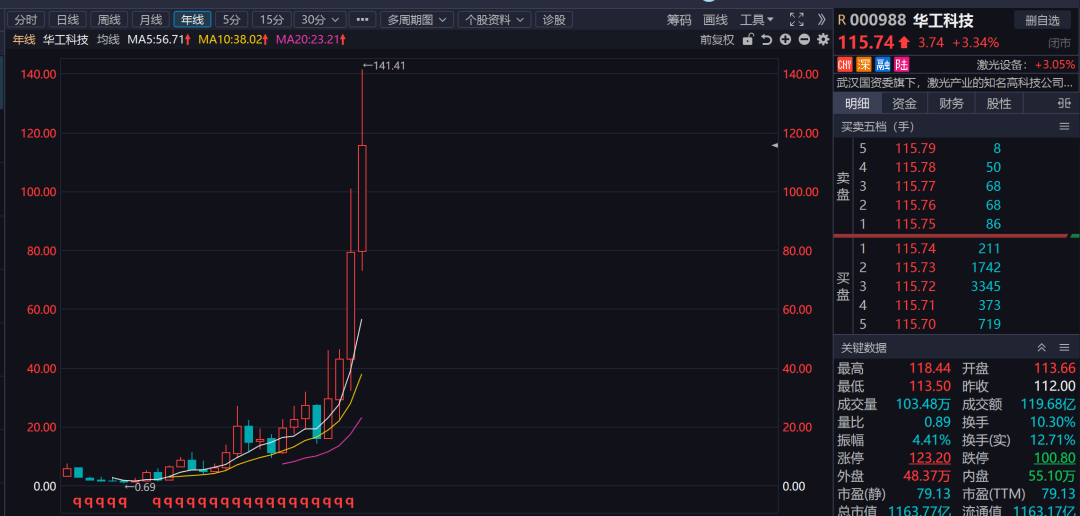Click the lock icon beside 前复权

pyautogui.click(x=746, y=40)
